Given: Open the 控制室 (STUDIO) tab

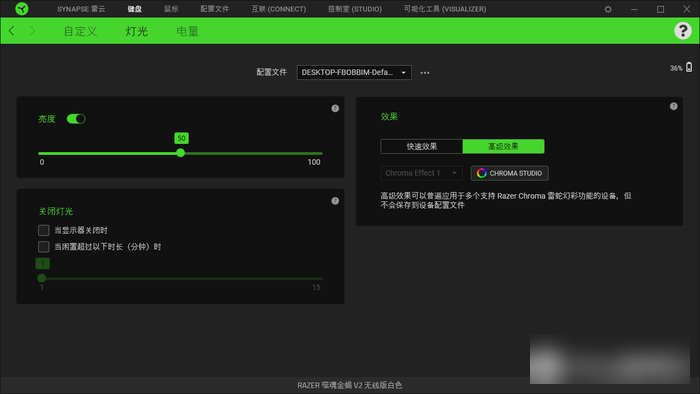Looking at the screenshot, I should pos(355,9).
